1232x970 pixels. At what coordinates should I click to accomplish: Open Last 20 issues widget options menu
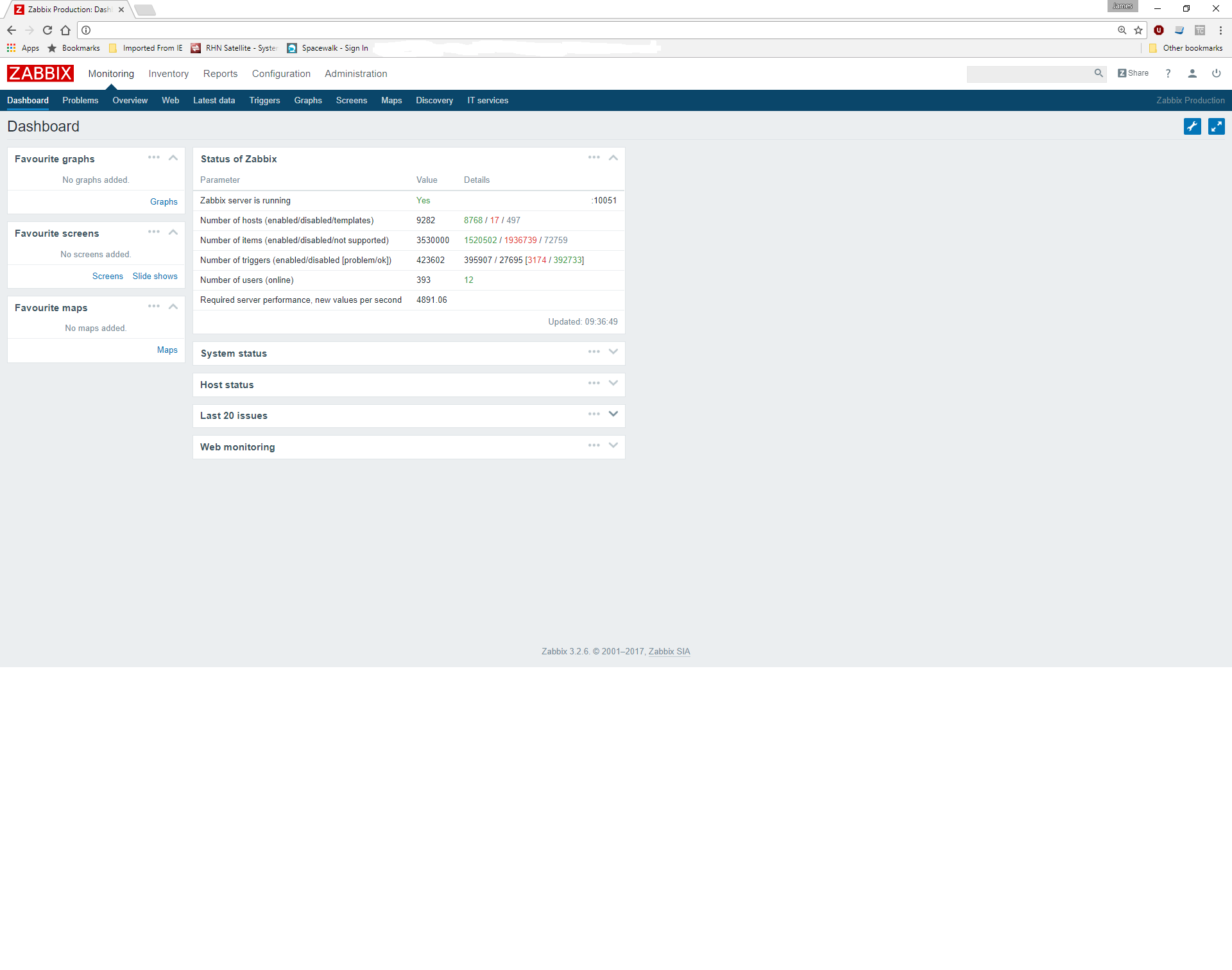tap(594, 414)
